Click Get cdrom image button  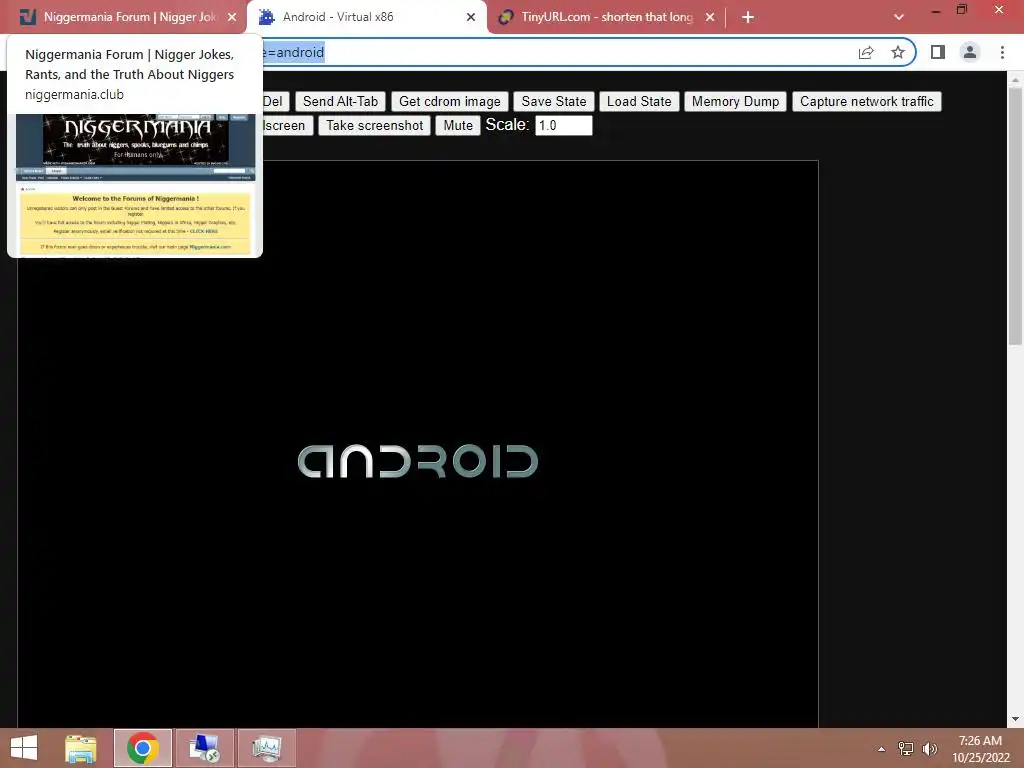[x=449, y=101]
